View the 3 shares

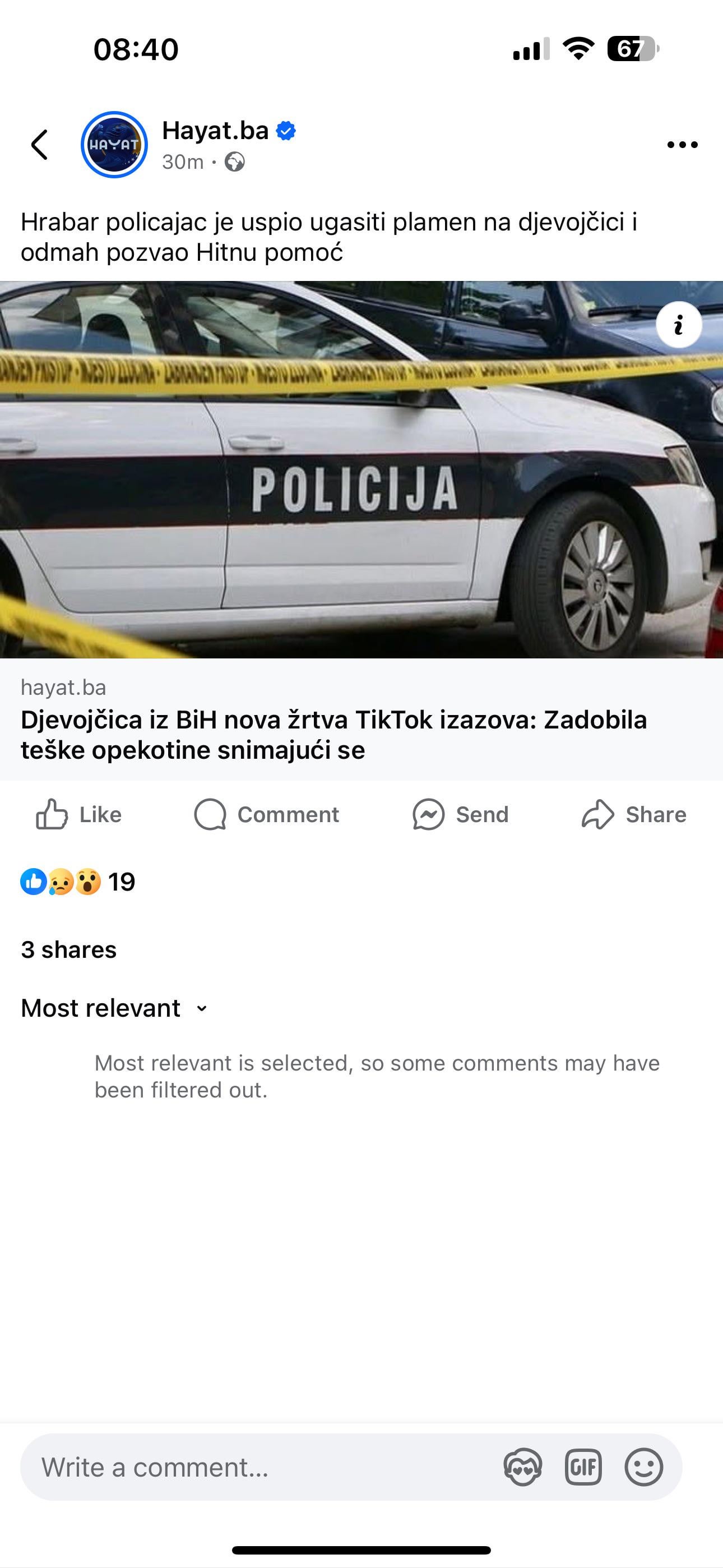click(69, 949)
